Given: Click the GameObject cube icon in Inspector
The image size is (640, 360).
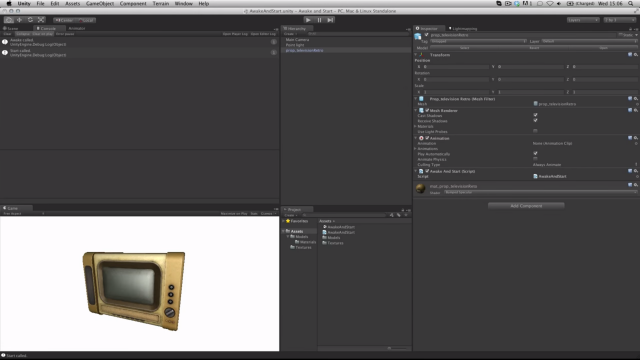Looking at the screenshot, I should tap(418, 37).
